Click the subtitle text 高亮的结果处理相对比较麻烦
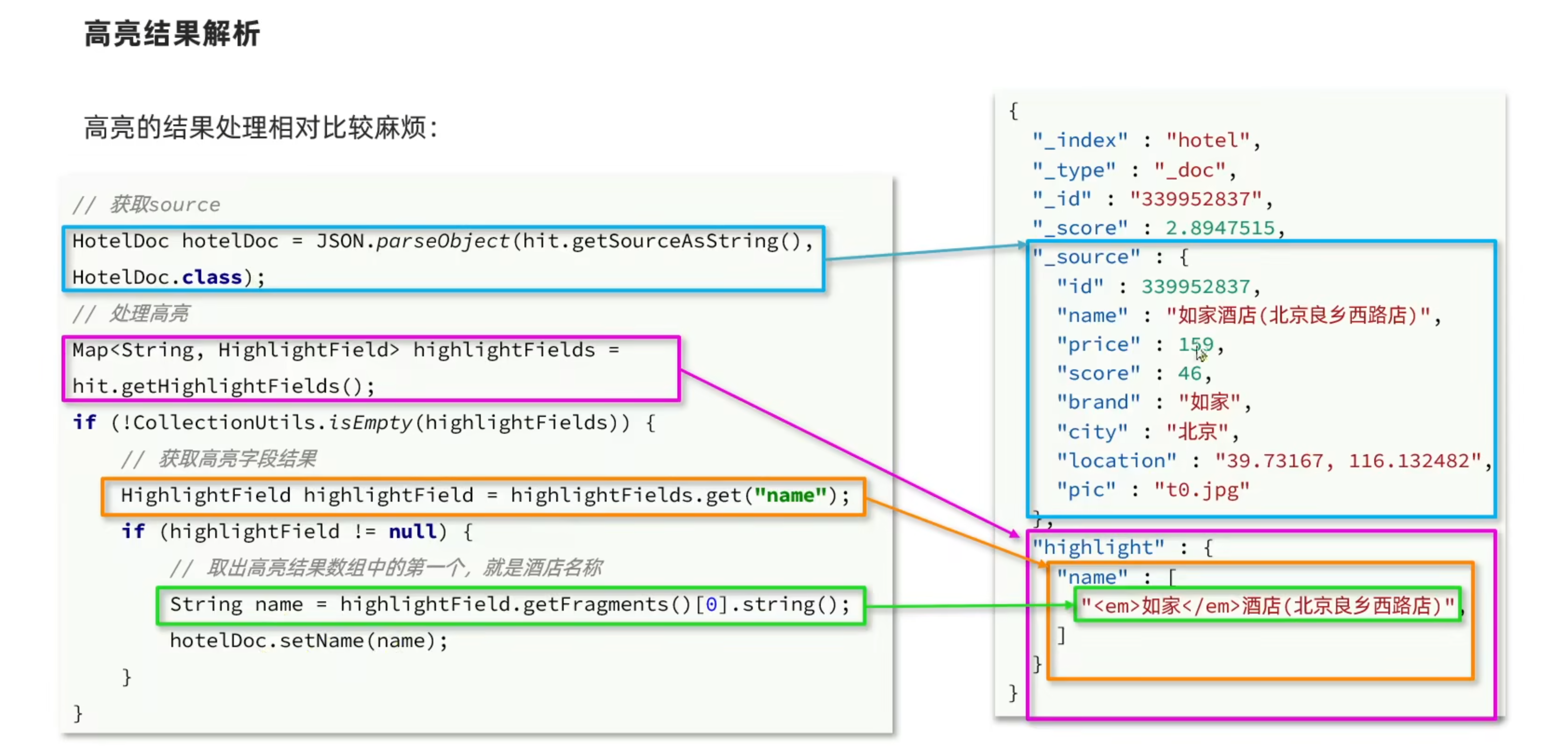 pos(260,128)
